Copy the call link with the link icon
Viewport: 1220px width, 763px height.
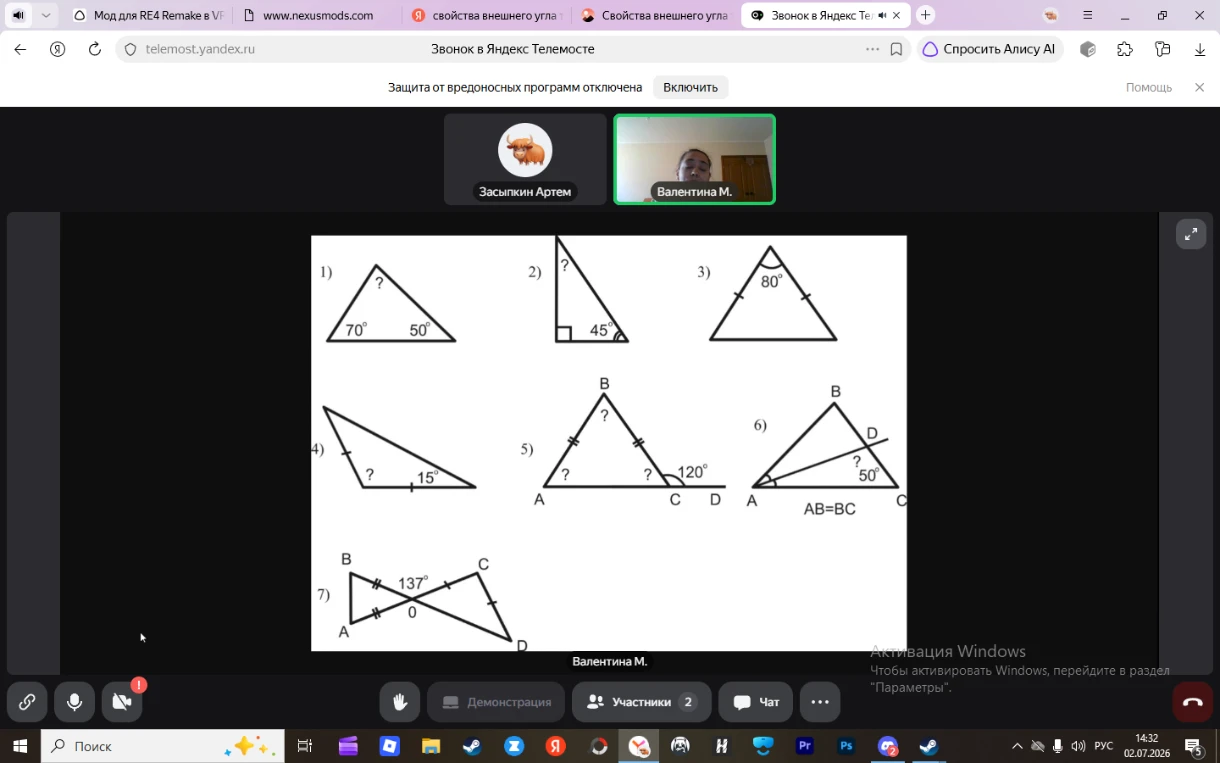(x=27, y=702)
